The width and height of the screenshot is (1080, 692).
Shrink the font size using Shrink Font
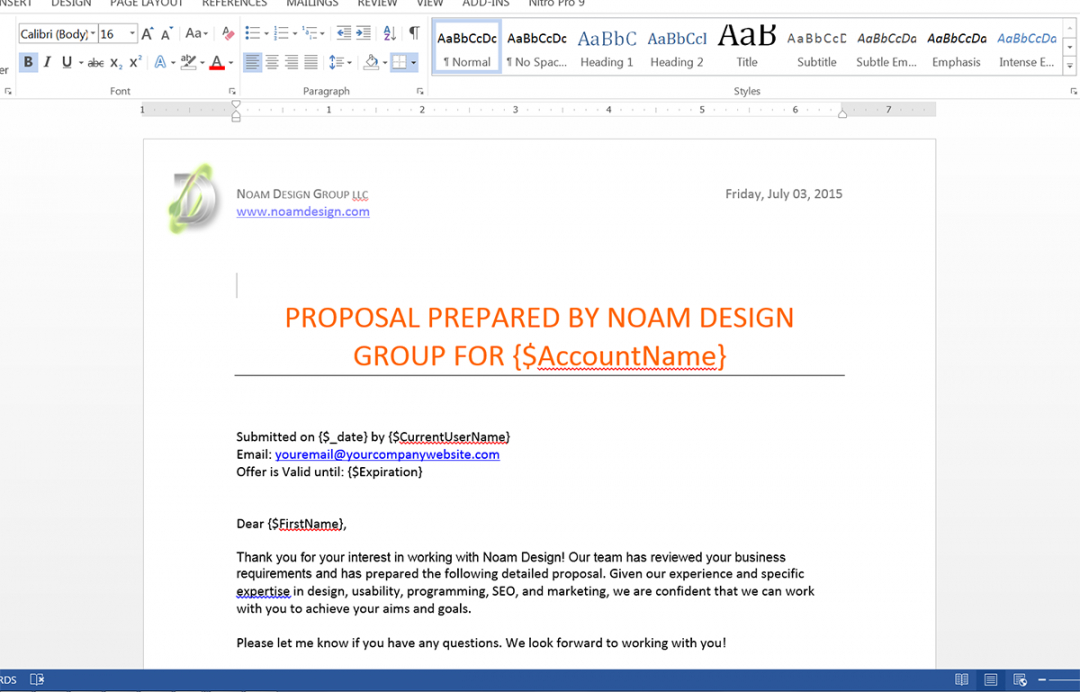(x=167, y=34)
